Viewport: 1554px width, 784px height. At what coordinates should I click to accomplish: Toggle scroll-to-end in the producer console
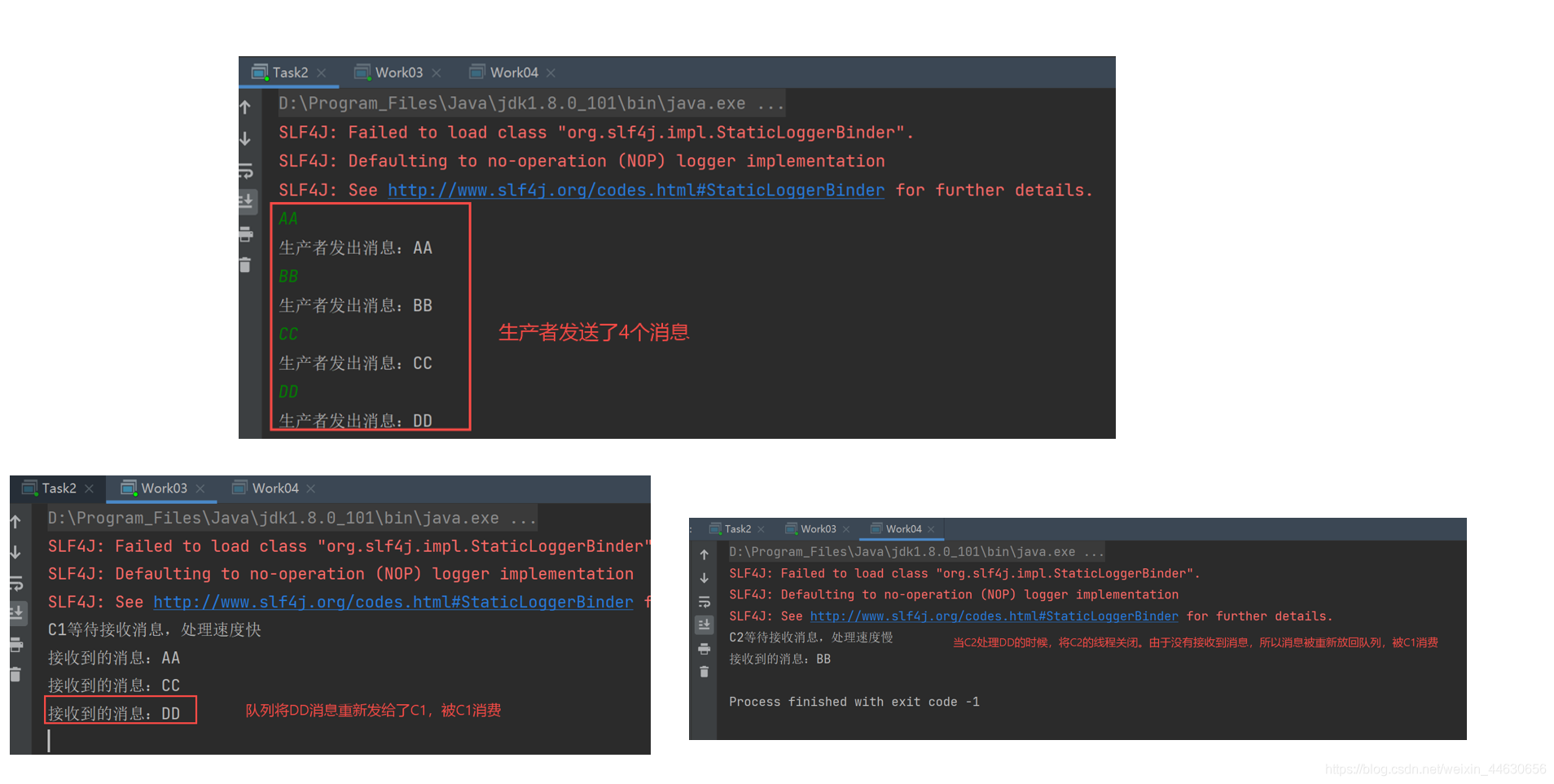point(246,200)
